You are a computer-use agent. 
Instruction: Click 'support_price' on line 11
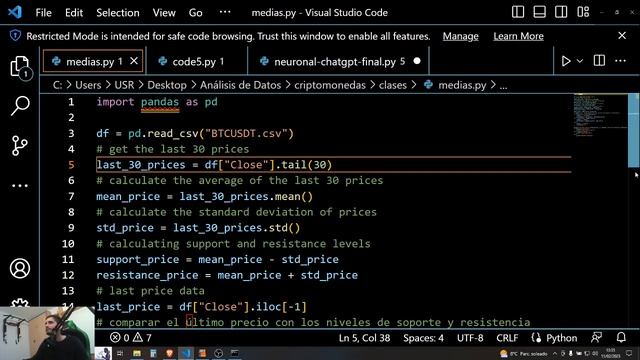[x=138, y=260]
